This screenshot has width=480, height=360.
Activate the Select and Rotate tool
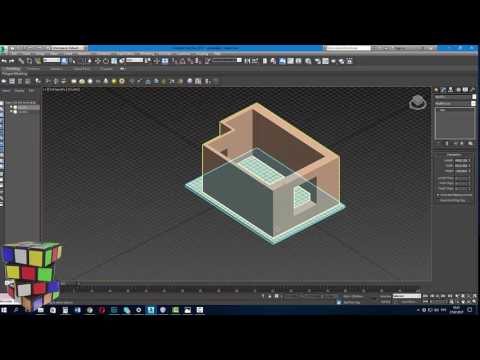point(106,61)
